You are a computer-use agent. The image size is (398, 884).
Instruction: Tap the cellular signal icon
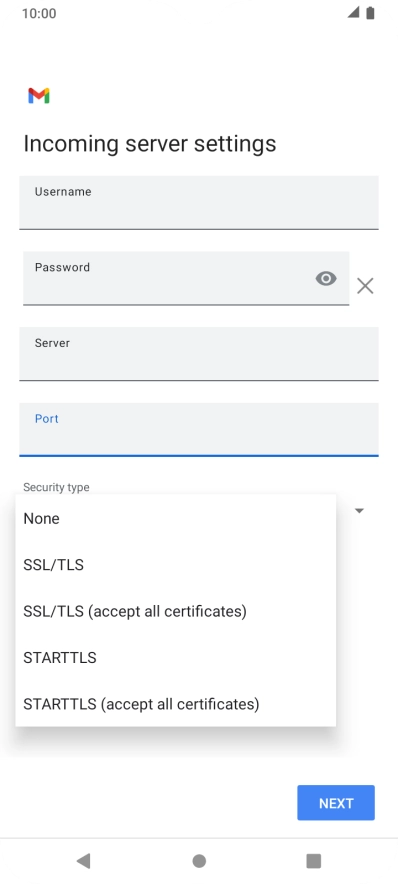pyautogui.click(x=353, y=12)
